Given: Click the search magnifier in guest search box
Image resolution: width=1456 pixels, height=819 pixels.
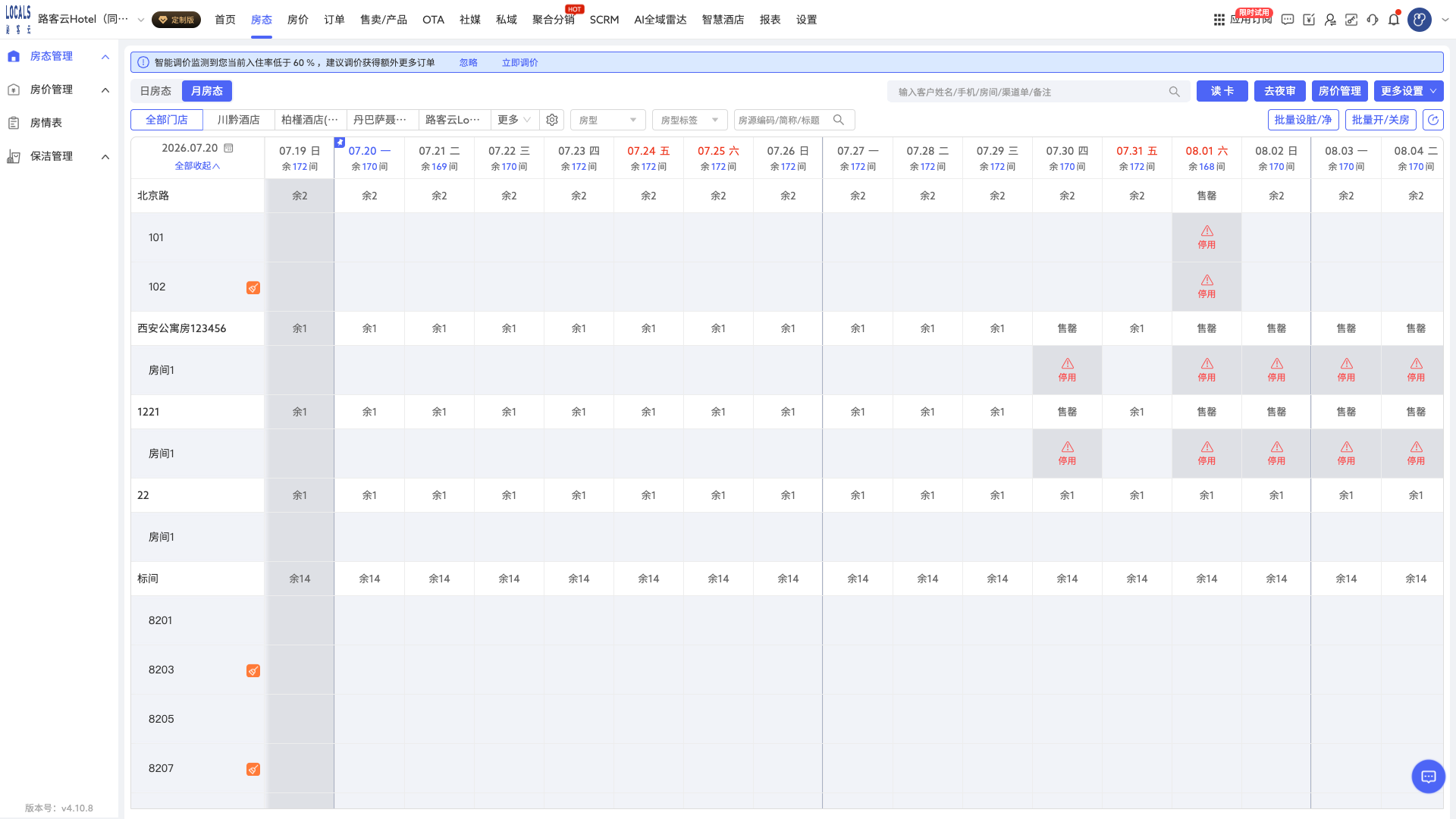Looking at the screenshot, I should [1175, 92].
